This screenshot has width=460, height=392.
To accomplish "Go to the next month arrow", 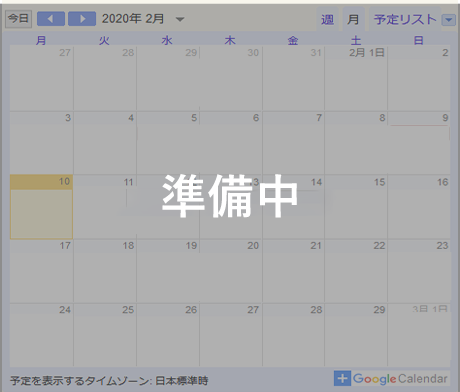I will [82, 19].
